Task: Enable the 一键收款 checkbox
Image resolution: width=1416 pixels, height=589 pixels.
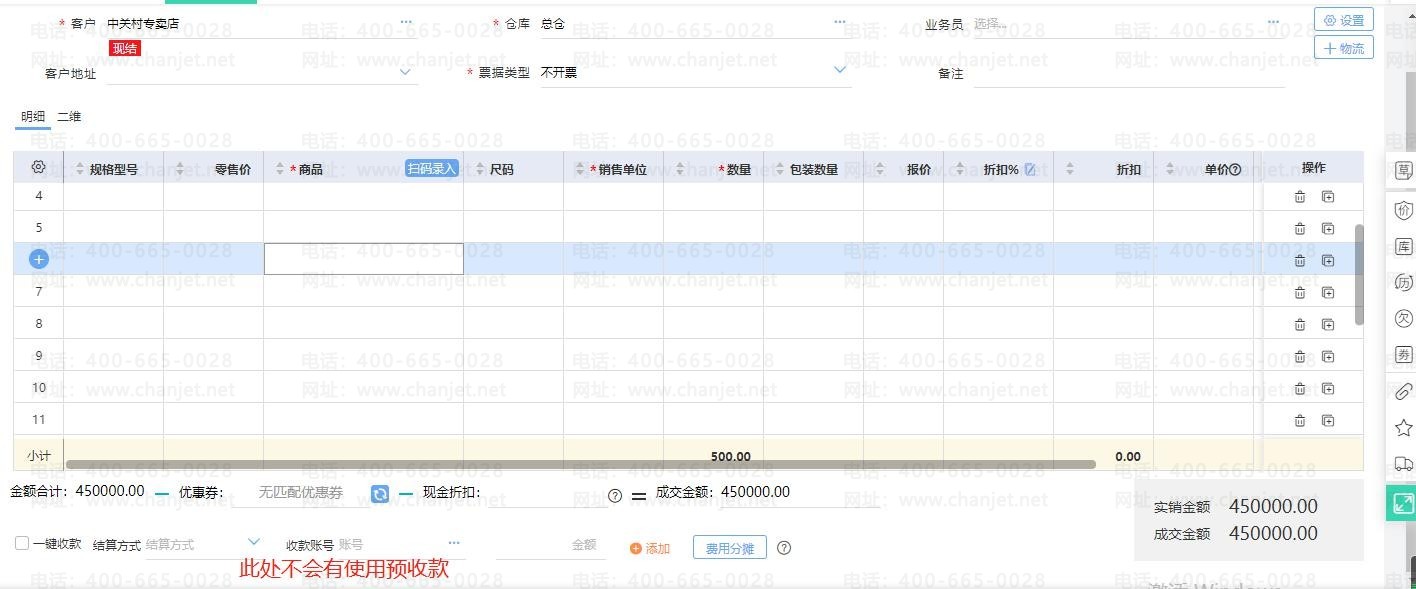Action: [22, 543]
